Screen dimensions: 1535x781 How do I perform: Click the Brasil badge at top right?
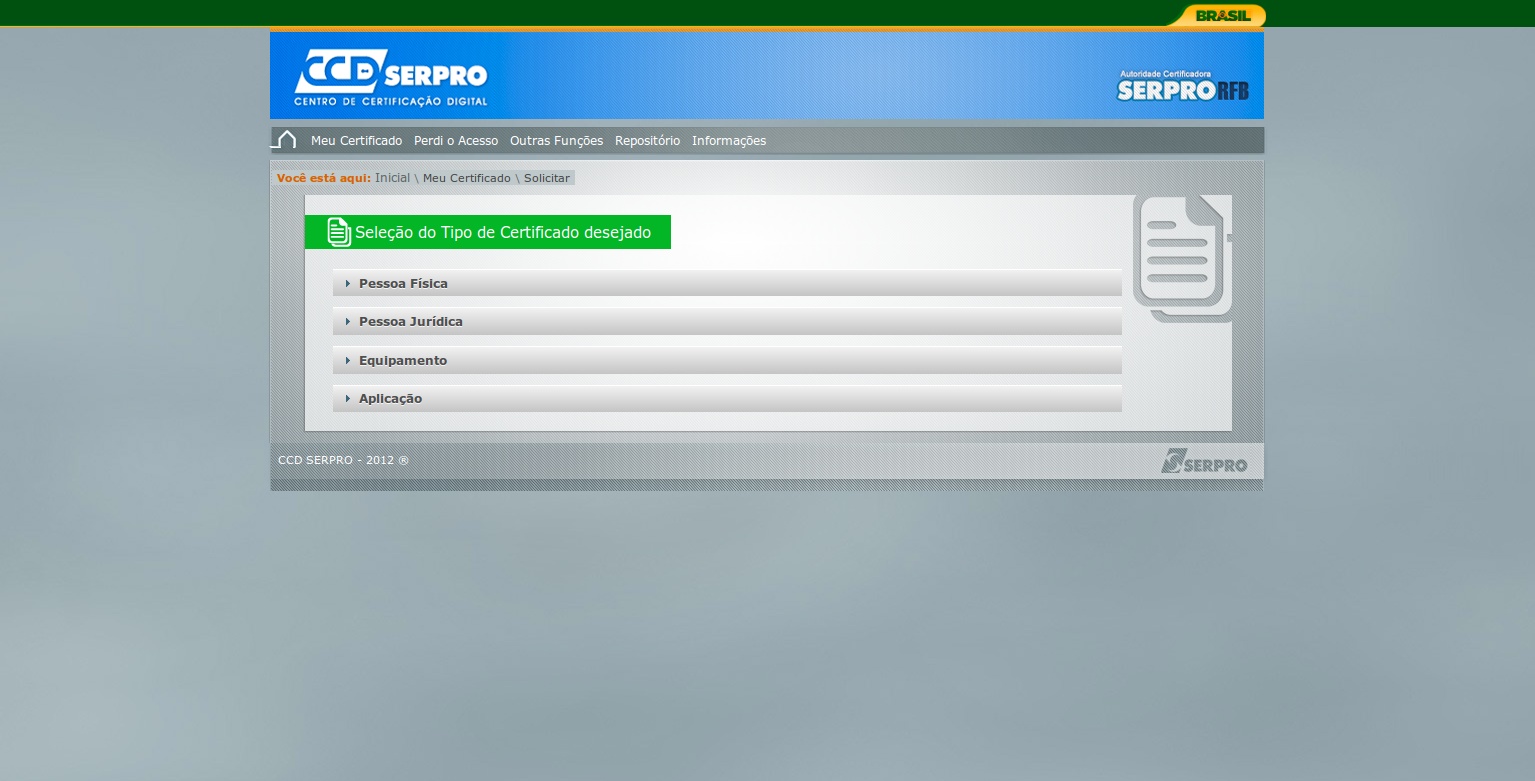click(1222, 15)
